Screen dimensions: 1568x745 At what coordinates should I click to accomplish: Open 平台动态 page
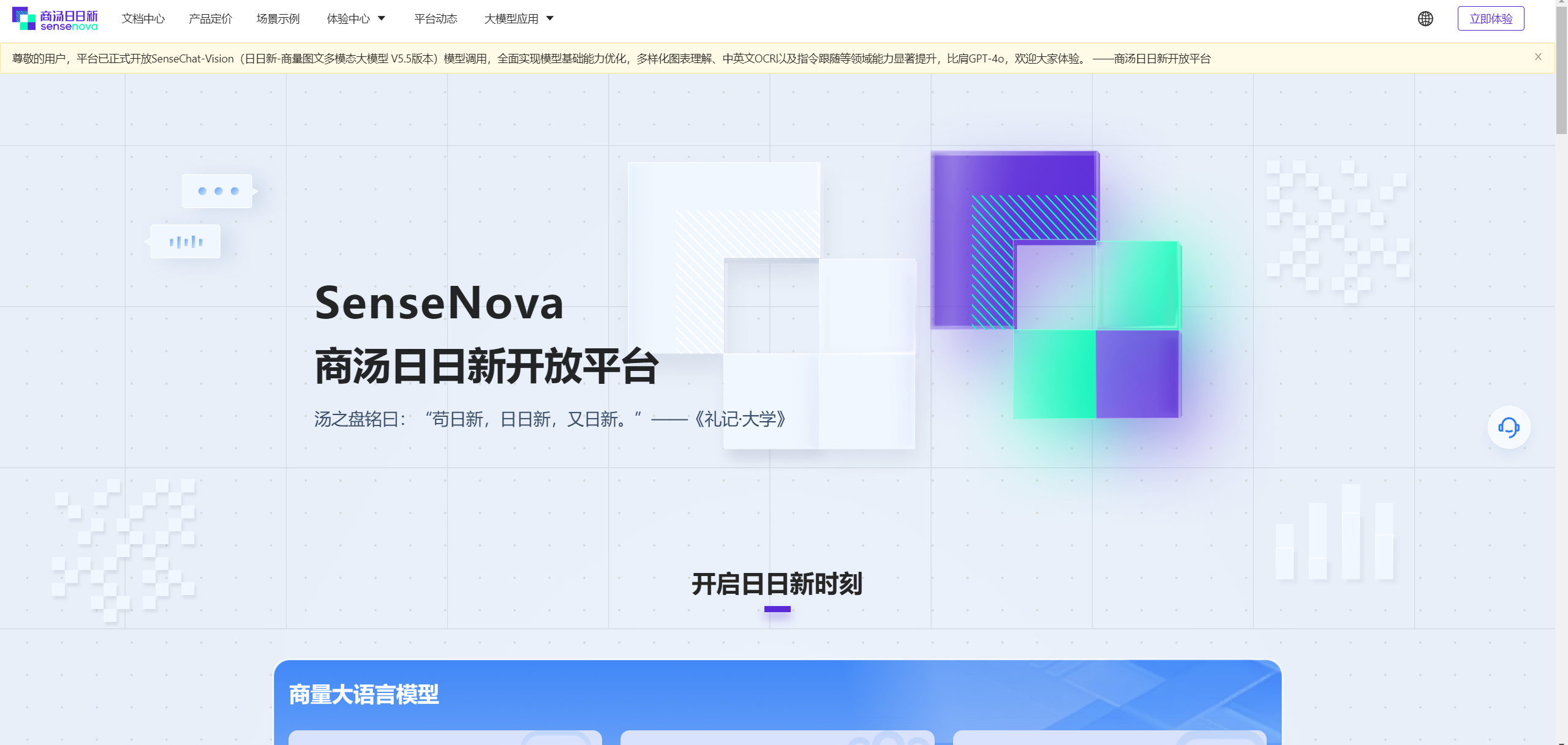(435, 18)
